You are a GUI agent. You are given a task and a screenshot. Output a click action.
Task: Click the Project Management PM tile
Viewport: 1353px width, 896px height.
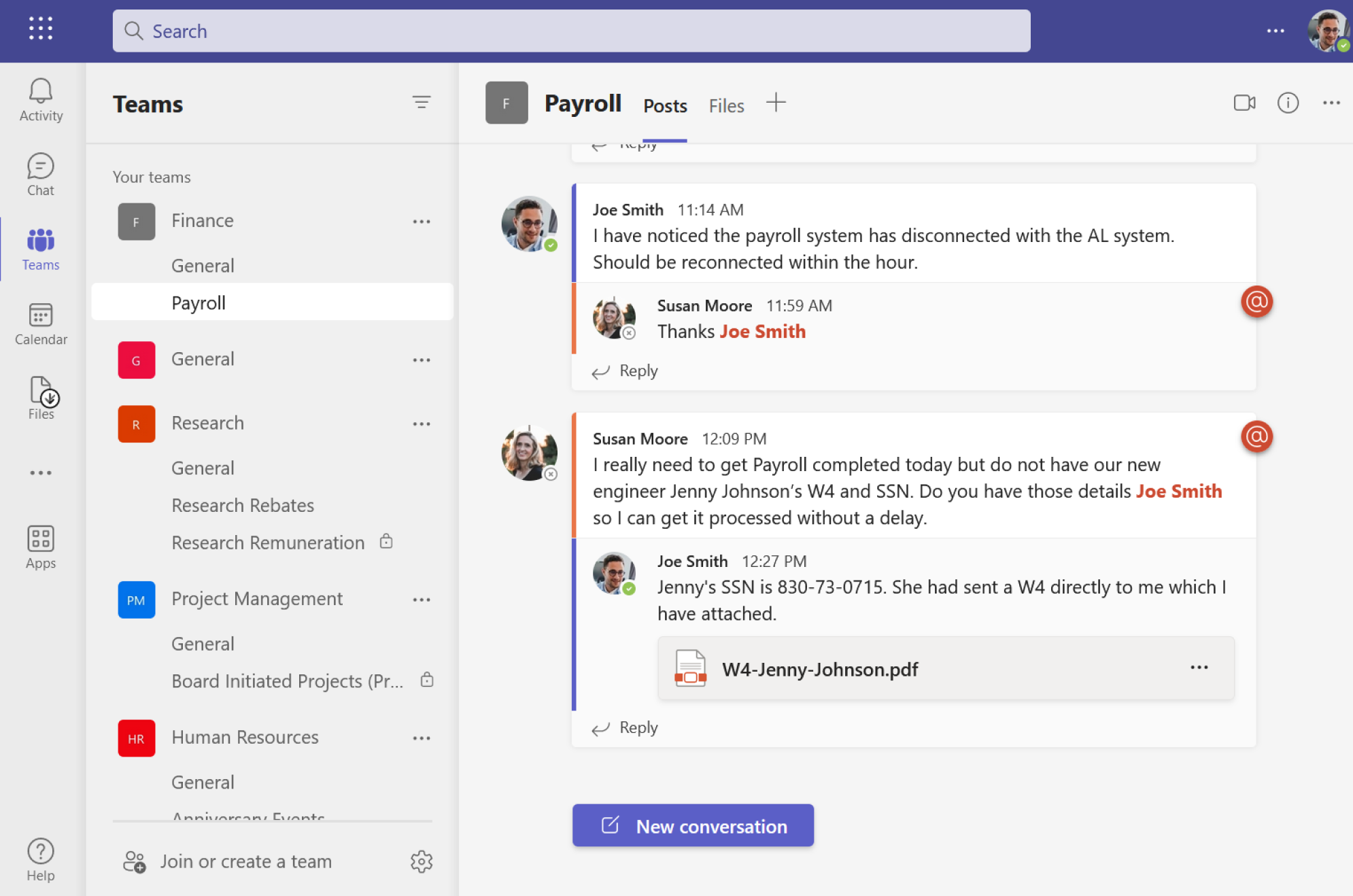[x=136, y=600]
